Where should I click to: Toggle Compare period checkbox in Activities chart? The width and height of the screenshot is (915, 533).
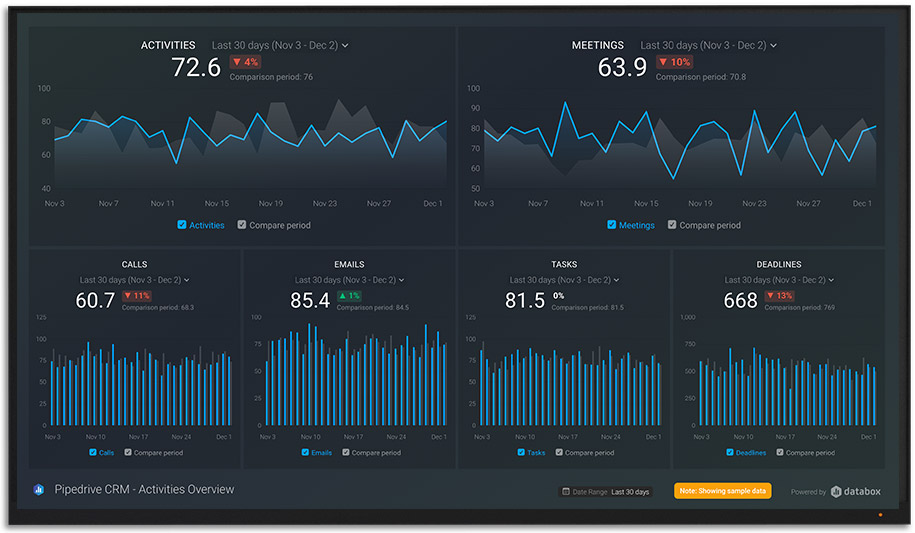coord(242,225)
